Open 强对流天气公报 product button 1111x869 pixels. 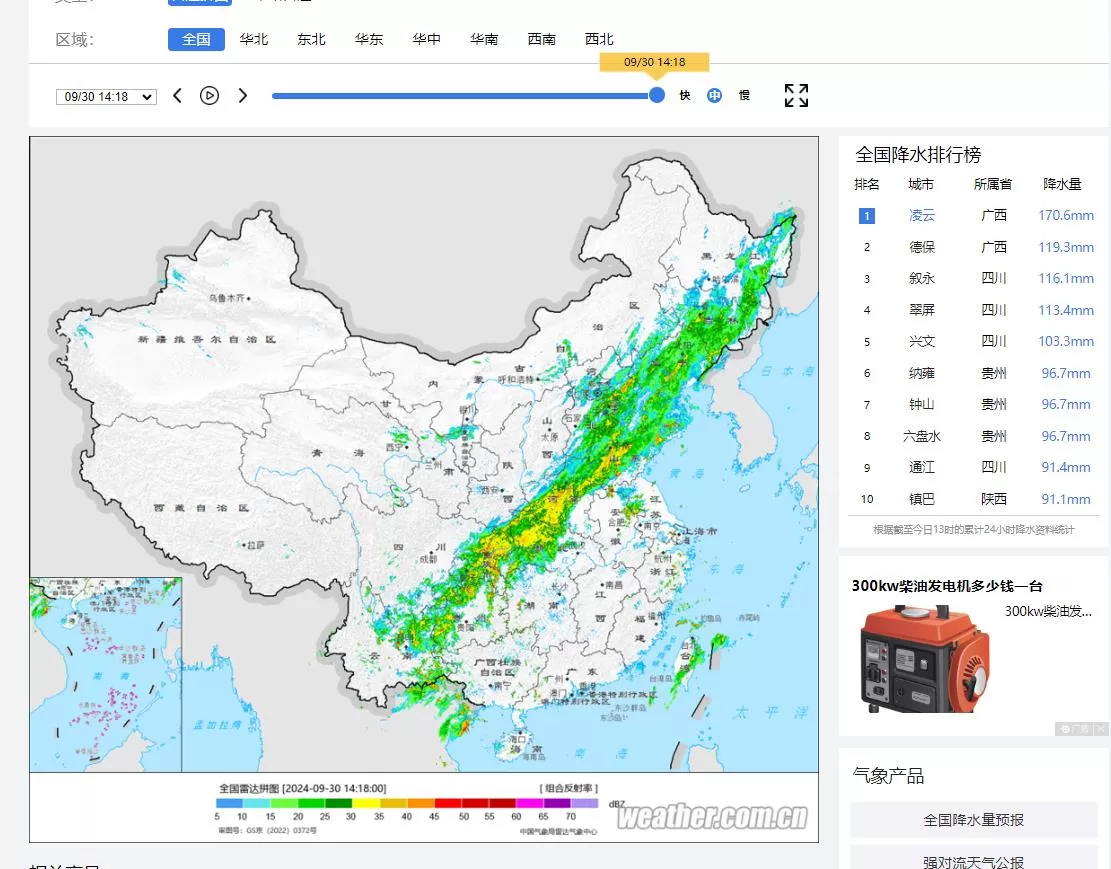973,860
